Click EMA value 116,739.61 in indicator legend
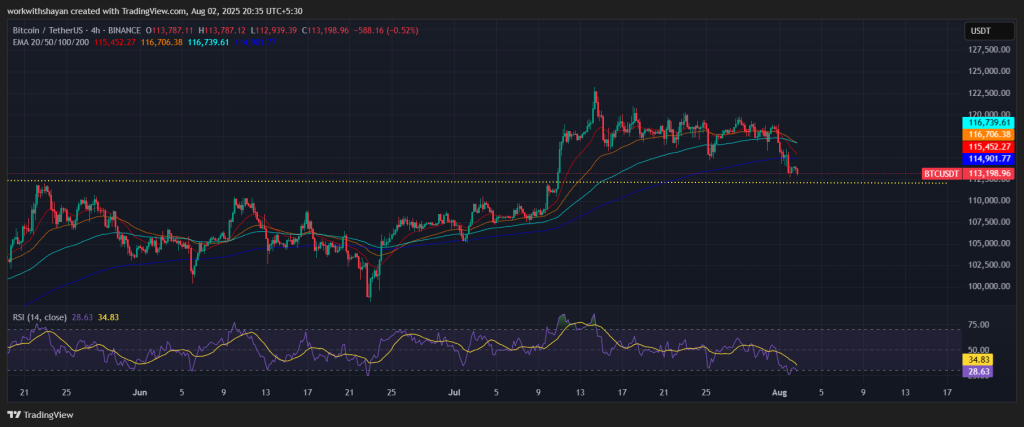 pyautogui.click(x=208, y=42)
